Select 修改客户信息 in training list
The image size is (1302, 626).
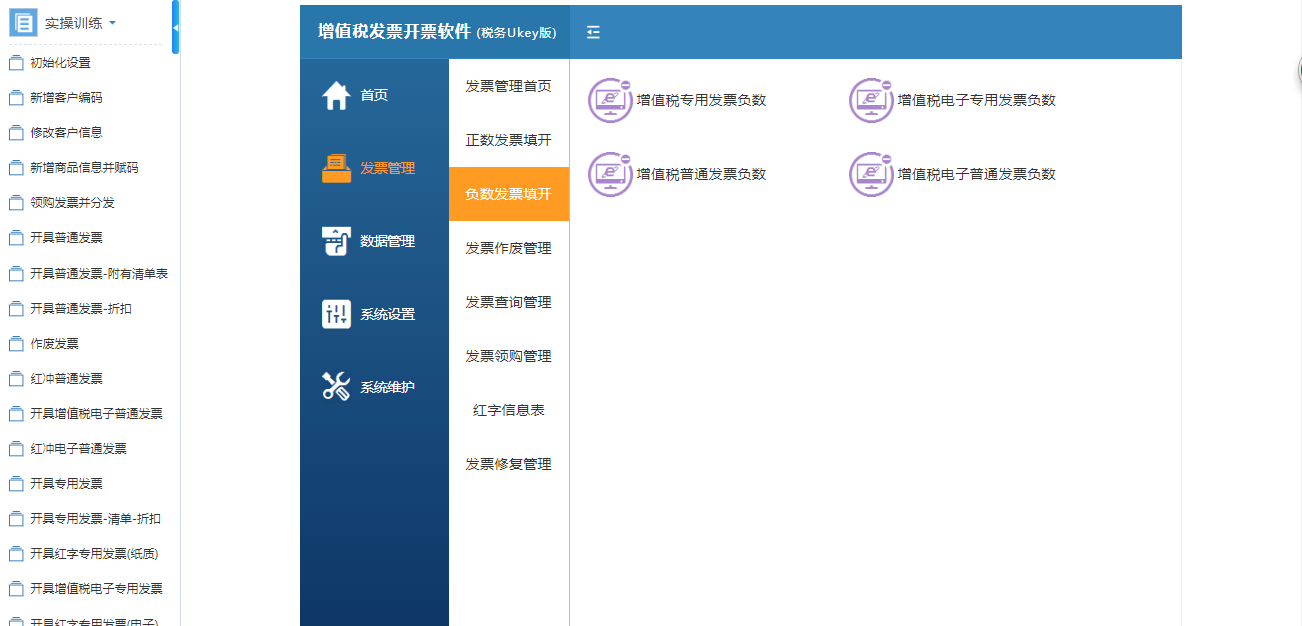tap(66, 133)
